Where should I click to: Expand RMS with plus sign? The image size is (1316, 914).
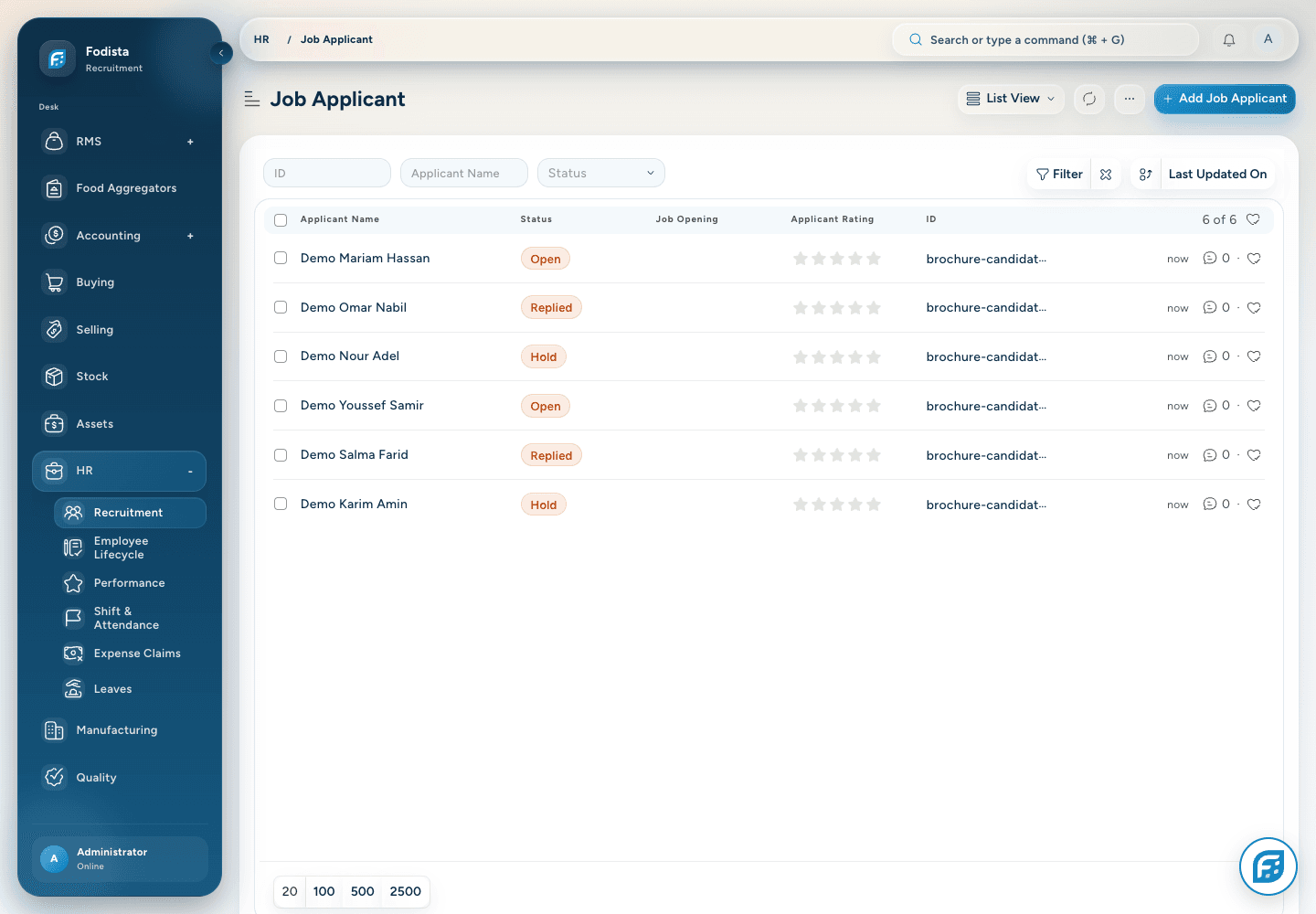click(x=190, y=142)
